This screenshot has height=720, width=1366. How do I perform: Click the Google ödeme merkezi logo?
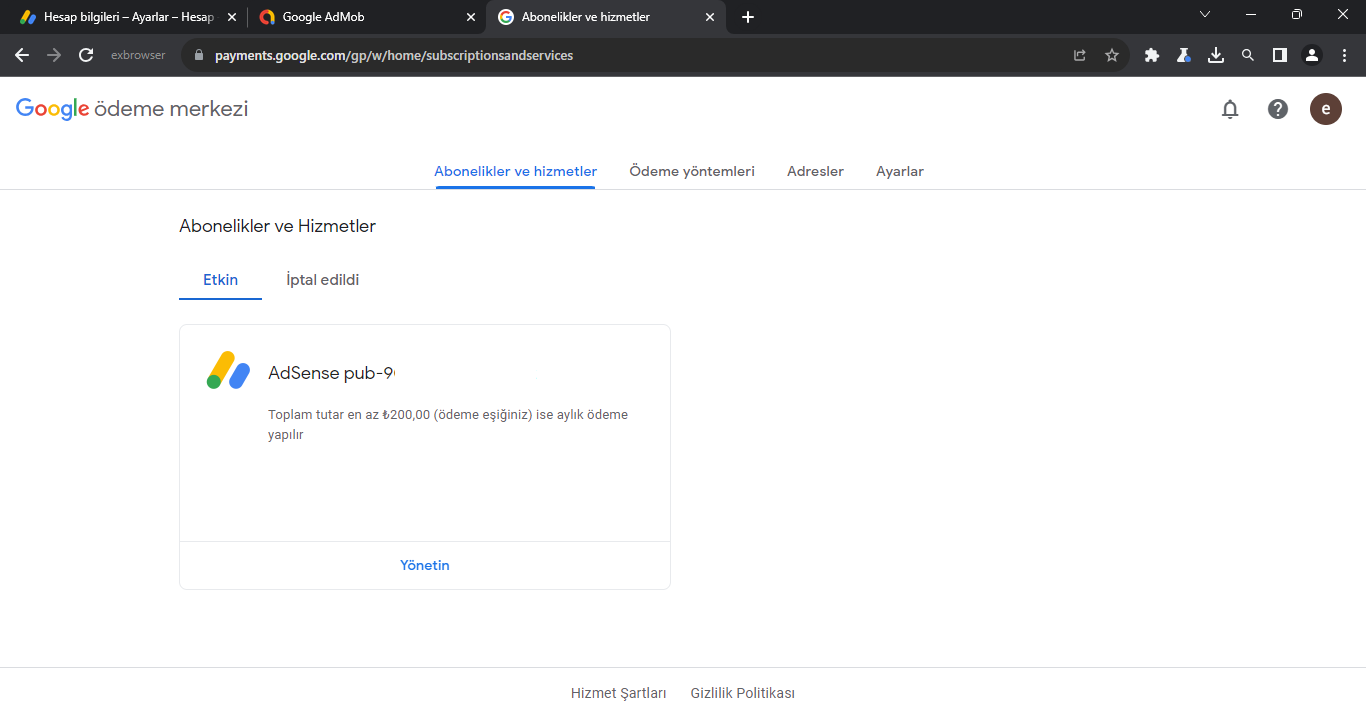click(x=132, y=109)
